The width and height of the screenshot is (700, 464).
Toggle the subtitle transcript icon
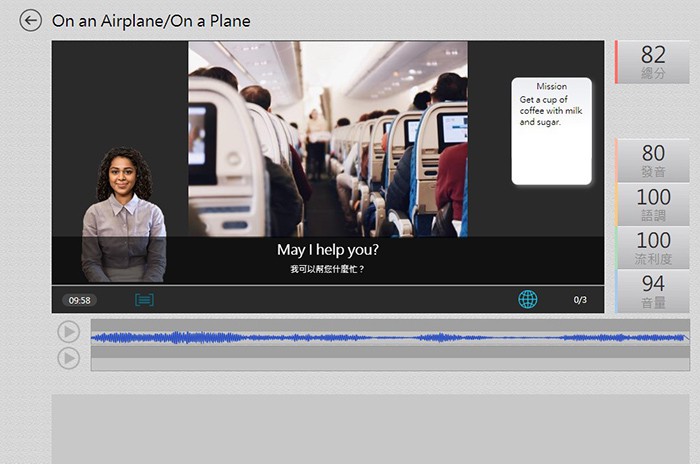(x=144, y=300)
